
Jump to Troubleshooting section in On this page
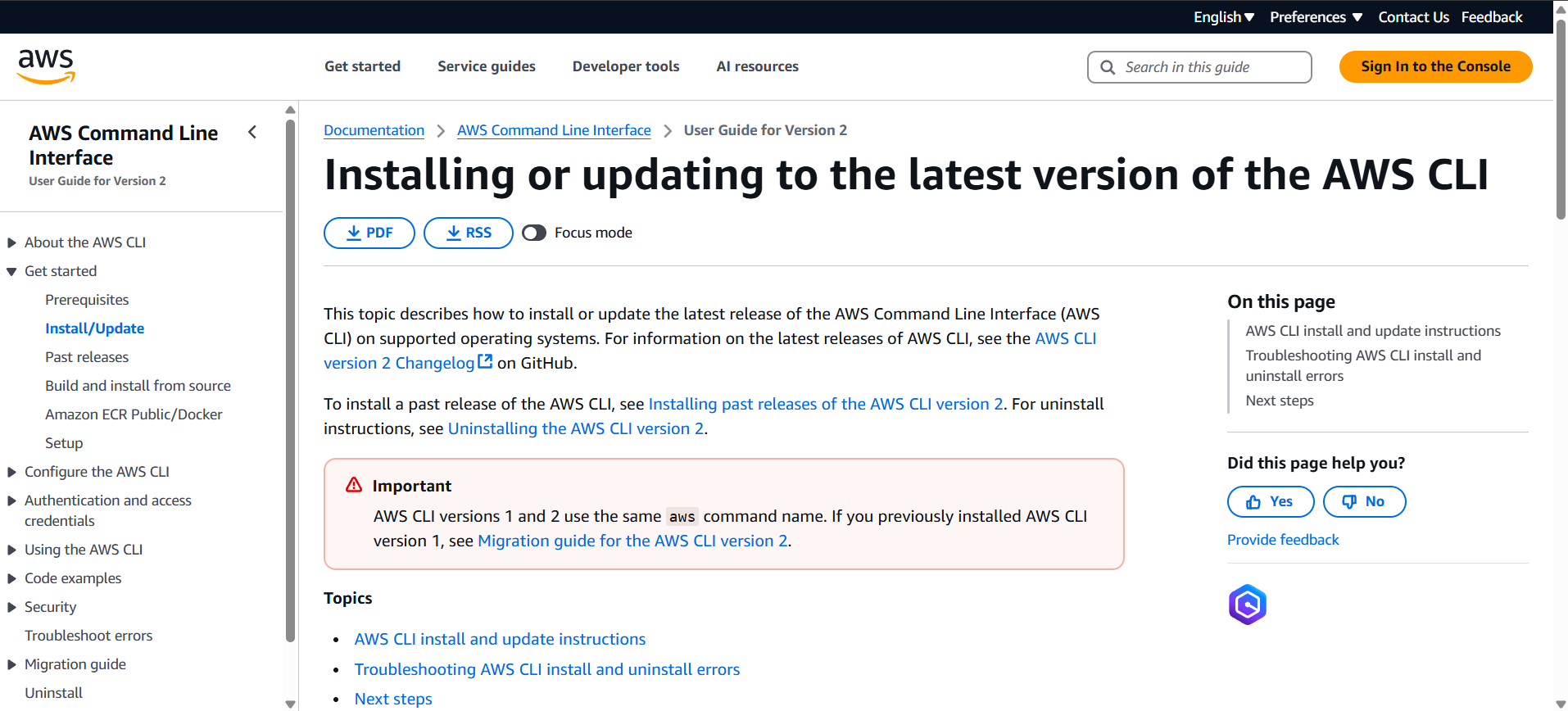pos(1363,365)
